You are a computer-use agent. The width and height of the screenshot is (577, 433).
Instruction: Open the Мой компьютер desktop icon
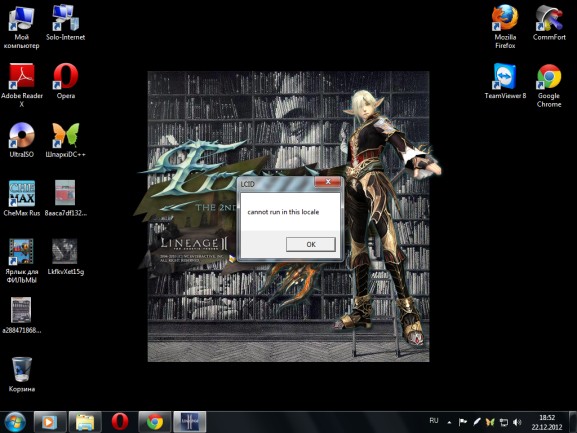point(21,28)
